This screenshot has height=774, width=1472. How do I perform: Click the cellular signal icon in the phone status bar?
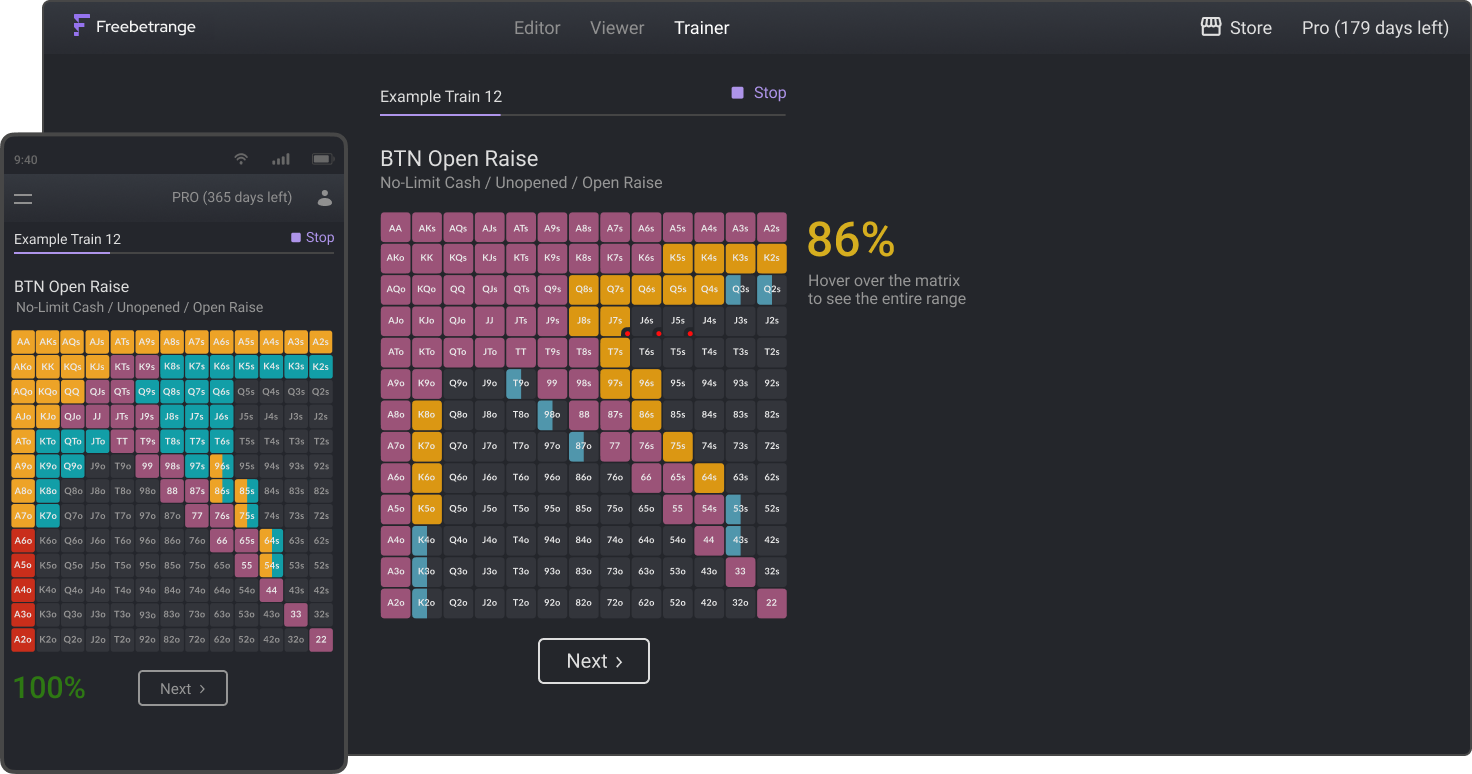280,158
